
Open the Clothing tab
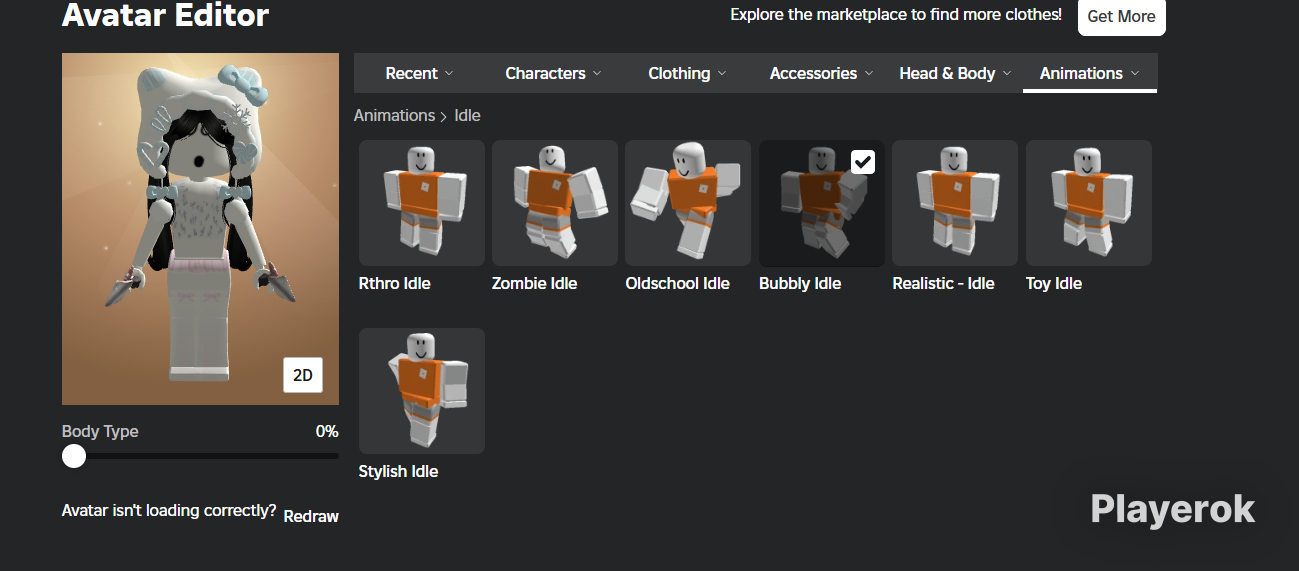coord(687,73)
